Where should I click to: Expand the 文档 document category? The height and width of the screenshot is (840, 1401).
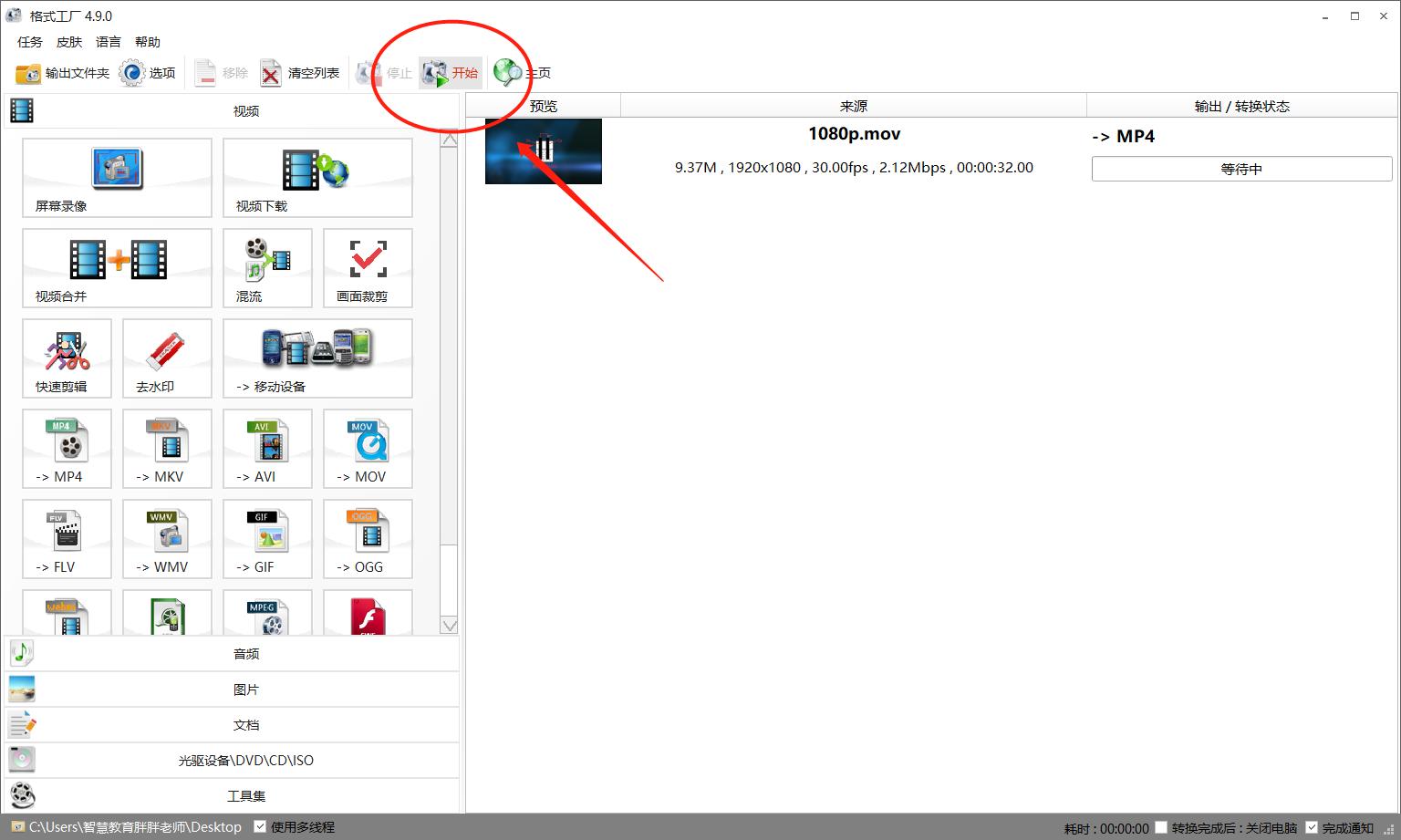tap(232, 724)
